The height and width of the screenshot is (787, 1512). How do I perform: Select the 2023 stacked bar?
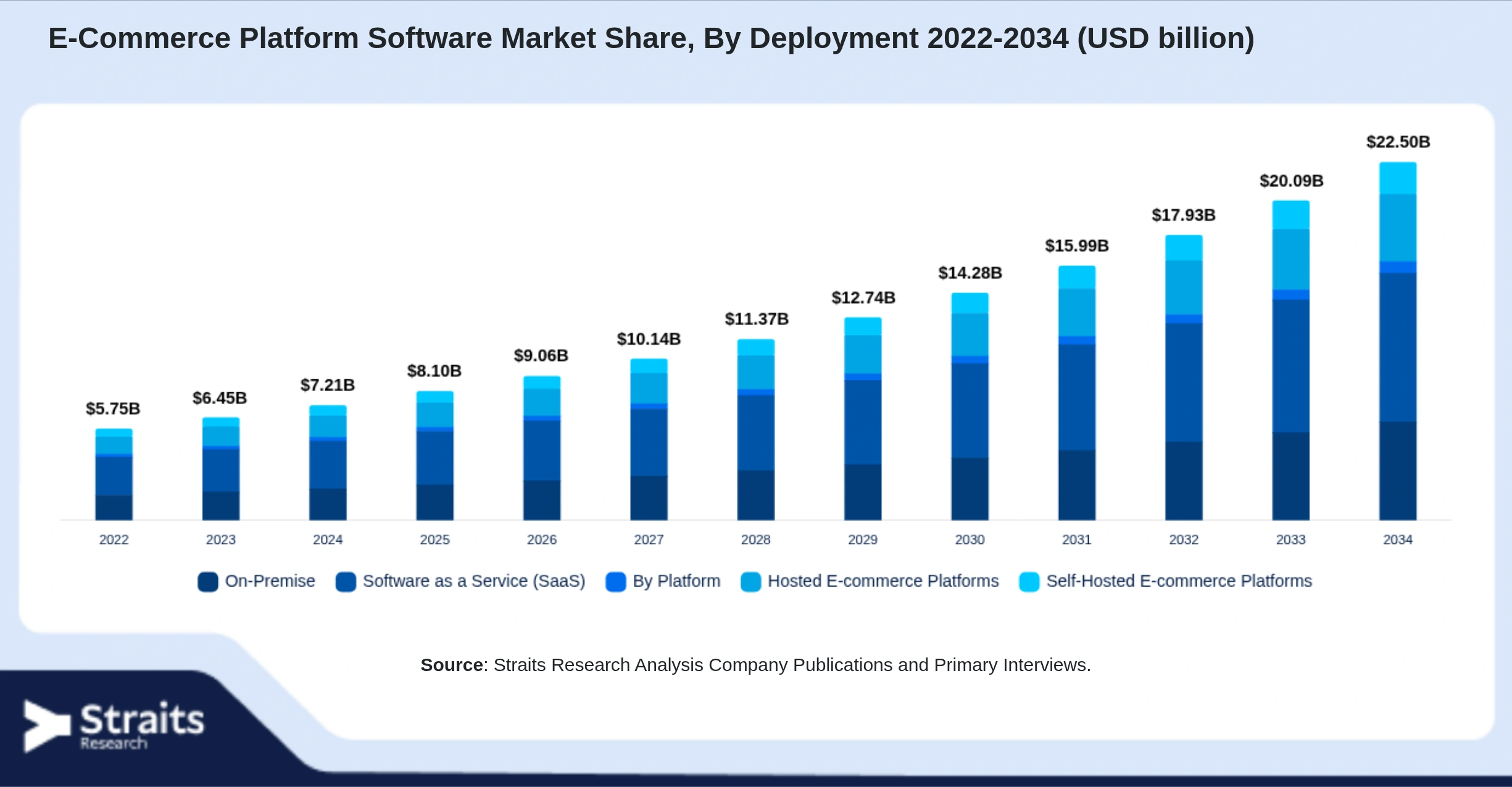pos(221,469)
